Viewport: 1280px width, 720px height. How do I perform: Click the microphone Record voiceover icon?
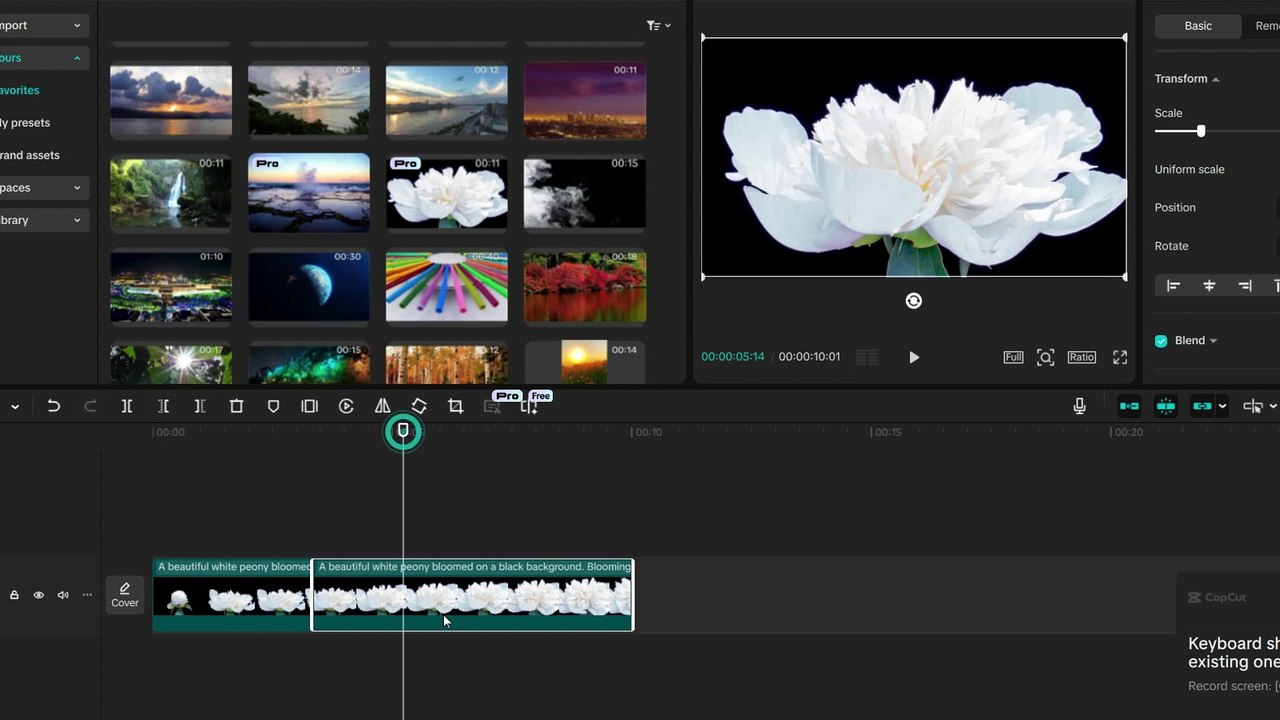[1079, 406]
